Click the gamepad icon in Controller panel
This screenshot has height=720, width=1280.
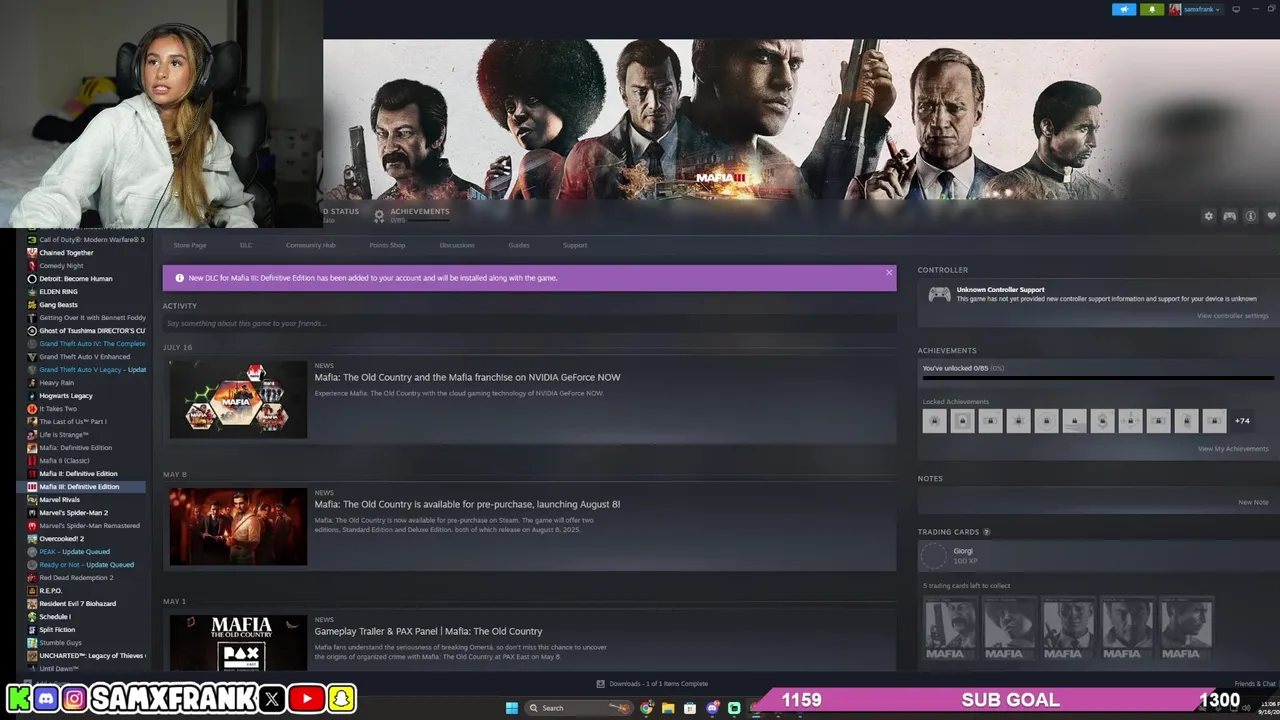939,294
